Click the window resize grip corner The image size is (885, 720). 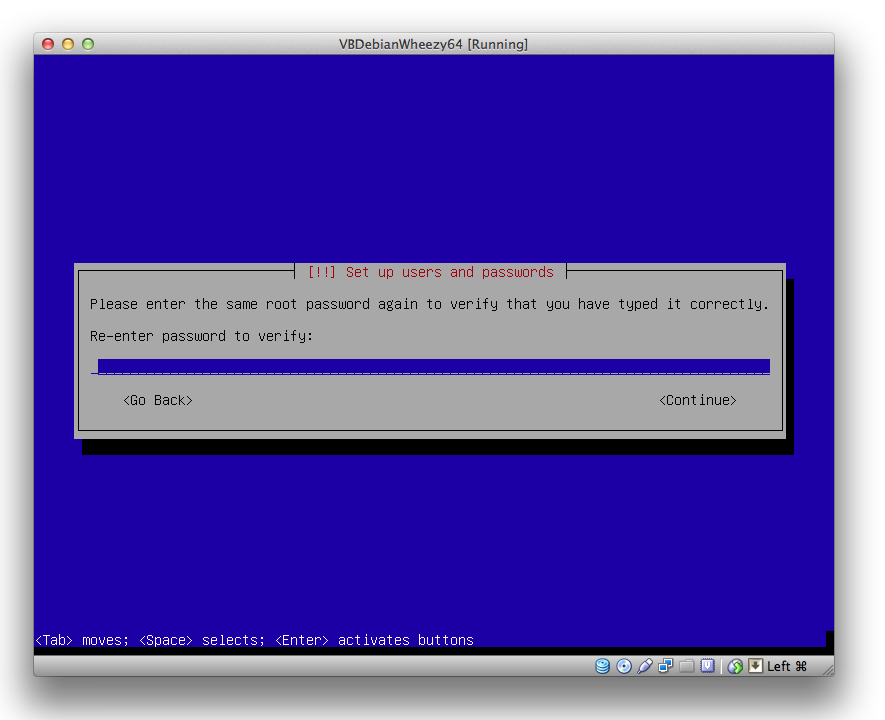(x=826, y=668)
